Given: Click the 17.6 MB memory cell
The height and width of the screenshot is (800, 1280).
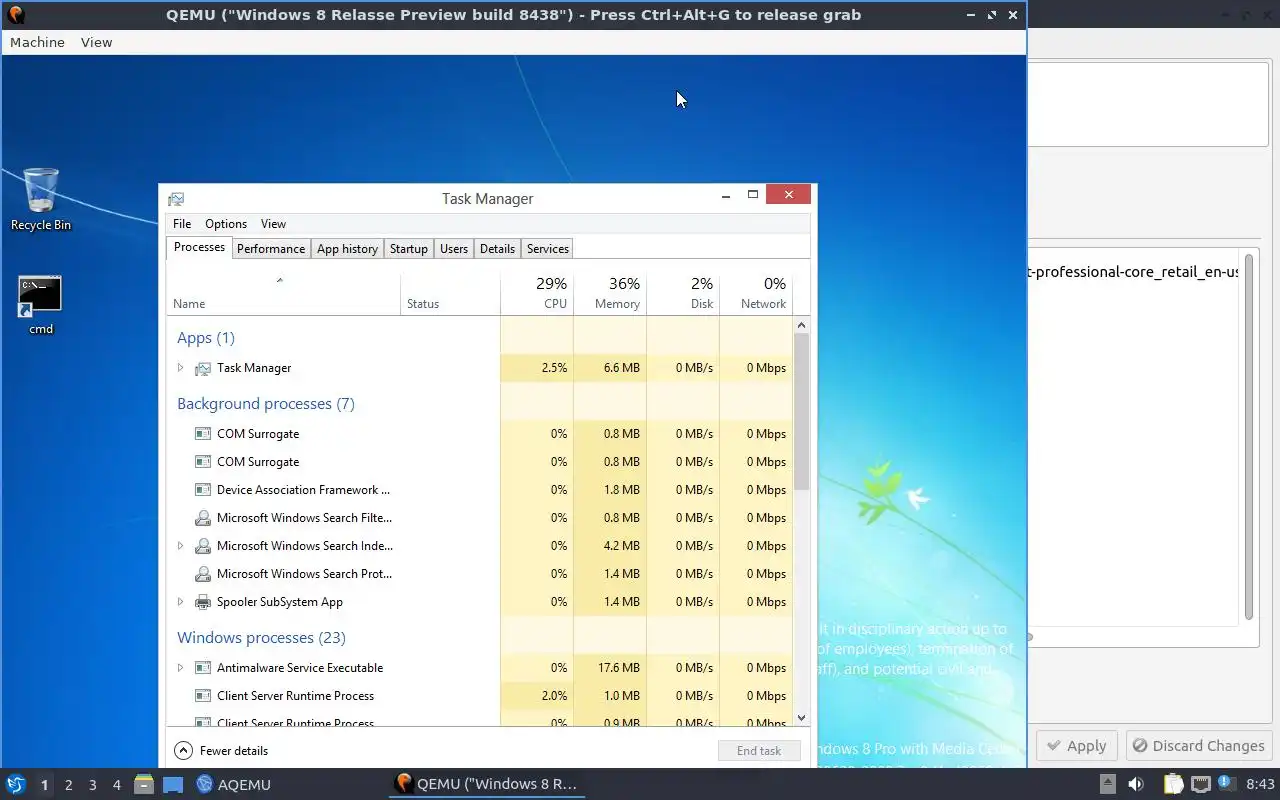Looking at the screenshot, I should (610, 668).
